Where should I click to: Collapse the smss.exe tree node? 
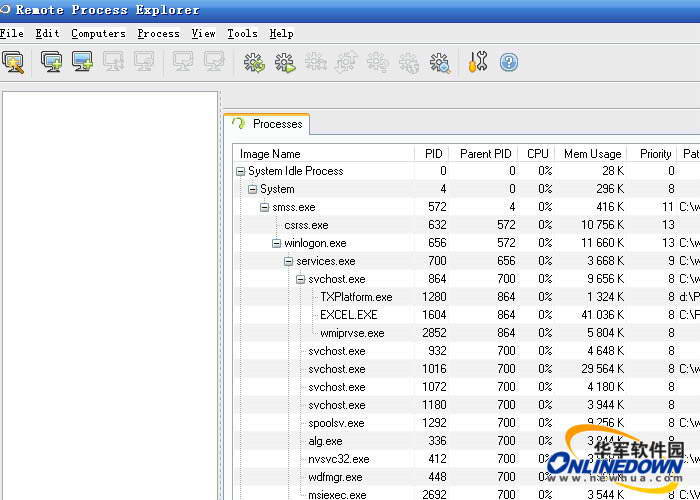(x=264, y=207)
